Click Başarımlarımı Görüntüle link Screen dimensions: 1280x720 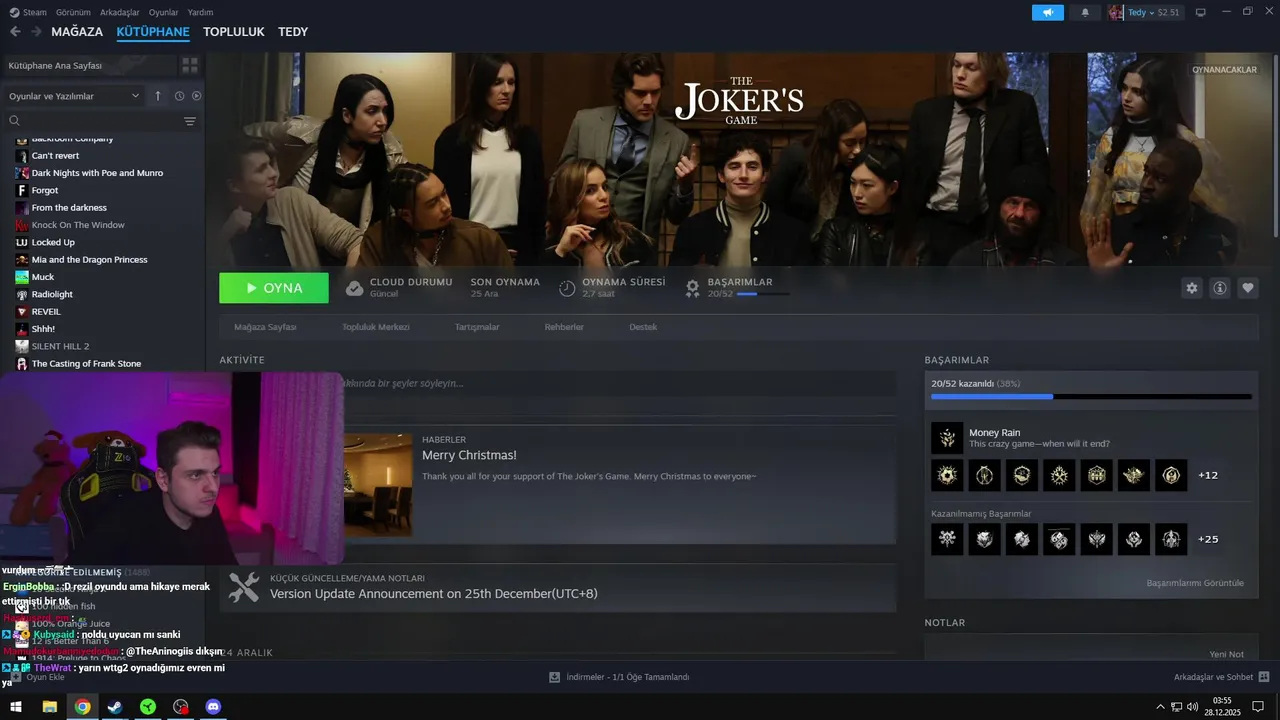point(1195,583)
